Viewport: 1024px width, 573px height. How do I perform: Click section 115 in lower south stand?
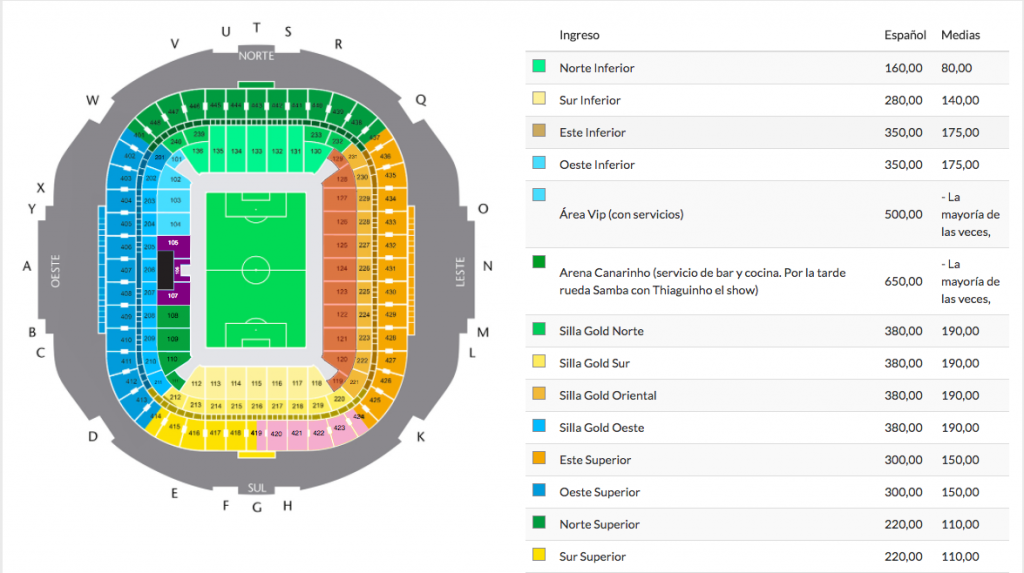pyautogui.click(x=257, y=383)
